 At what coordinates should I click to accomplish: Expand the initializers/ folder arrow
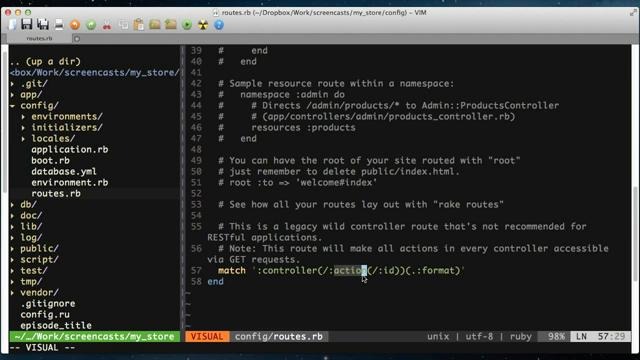pyautogui.click(x=23, y=128)
